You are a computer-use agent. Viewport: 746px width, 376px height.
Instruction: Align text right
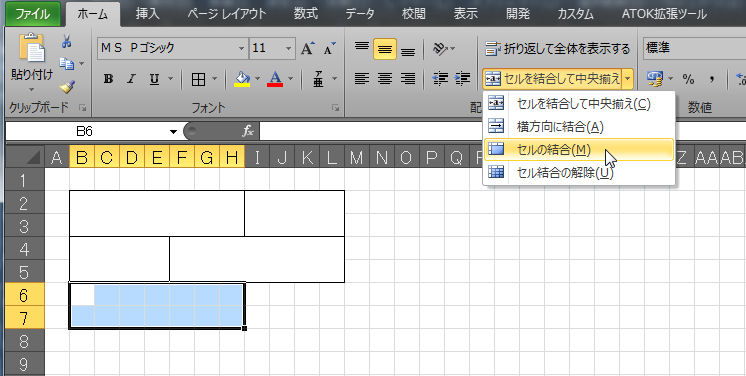pyautogui.click(x=408, y=79)
